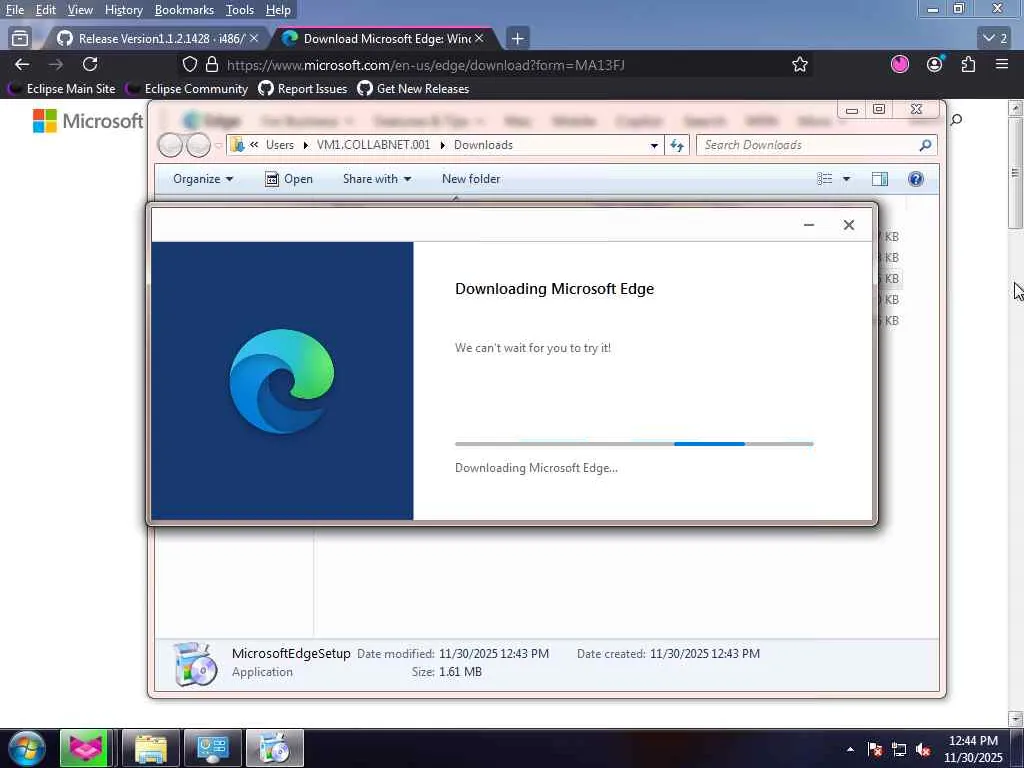Expand the Share with dropdown
Screen dimensions: 1024x768
tap(377, 179)
